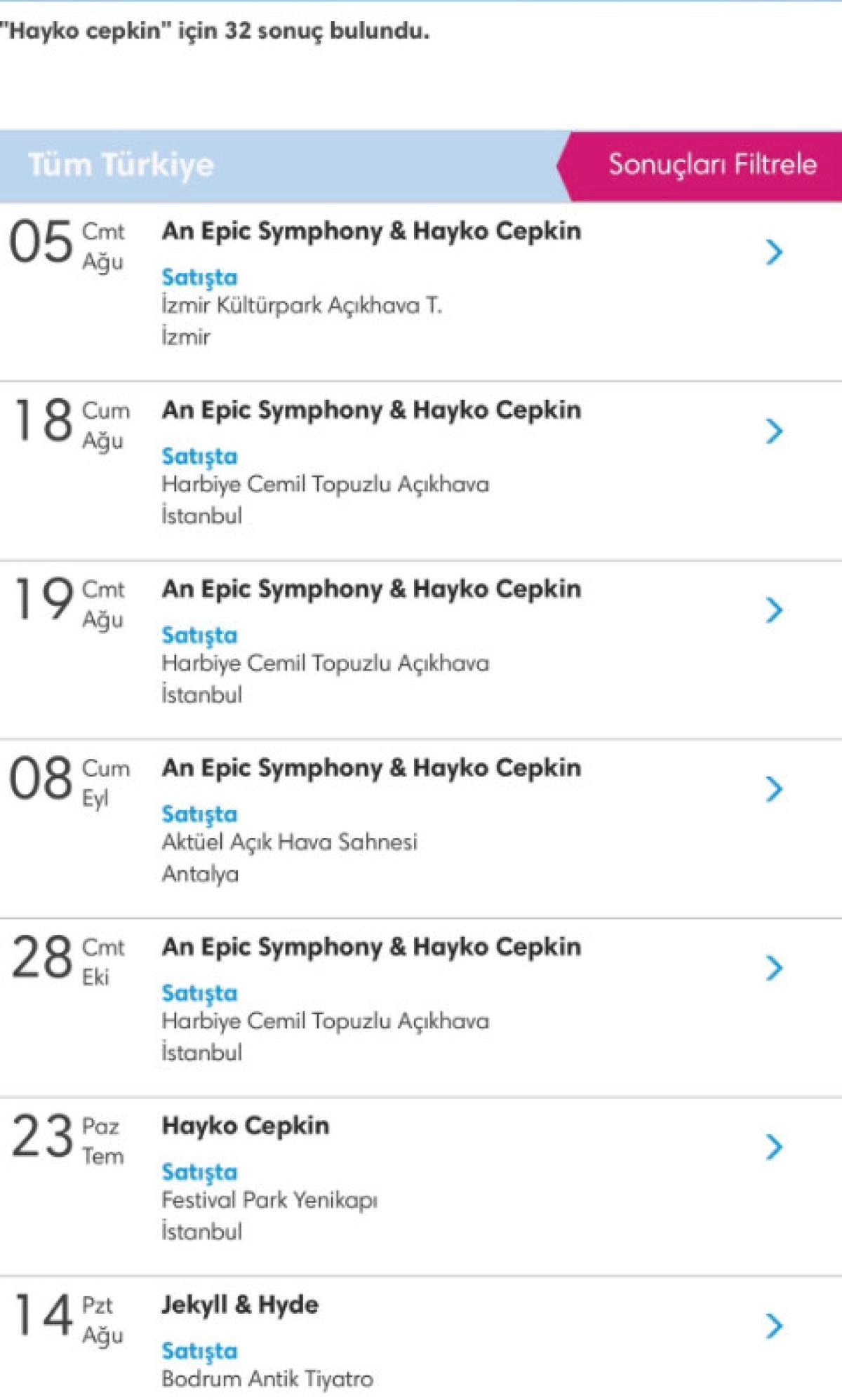Open the Sonuçları Filtrele filter button

point(711,165)
